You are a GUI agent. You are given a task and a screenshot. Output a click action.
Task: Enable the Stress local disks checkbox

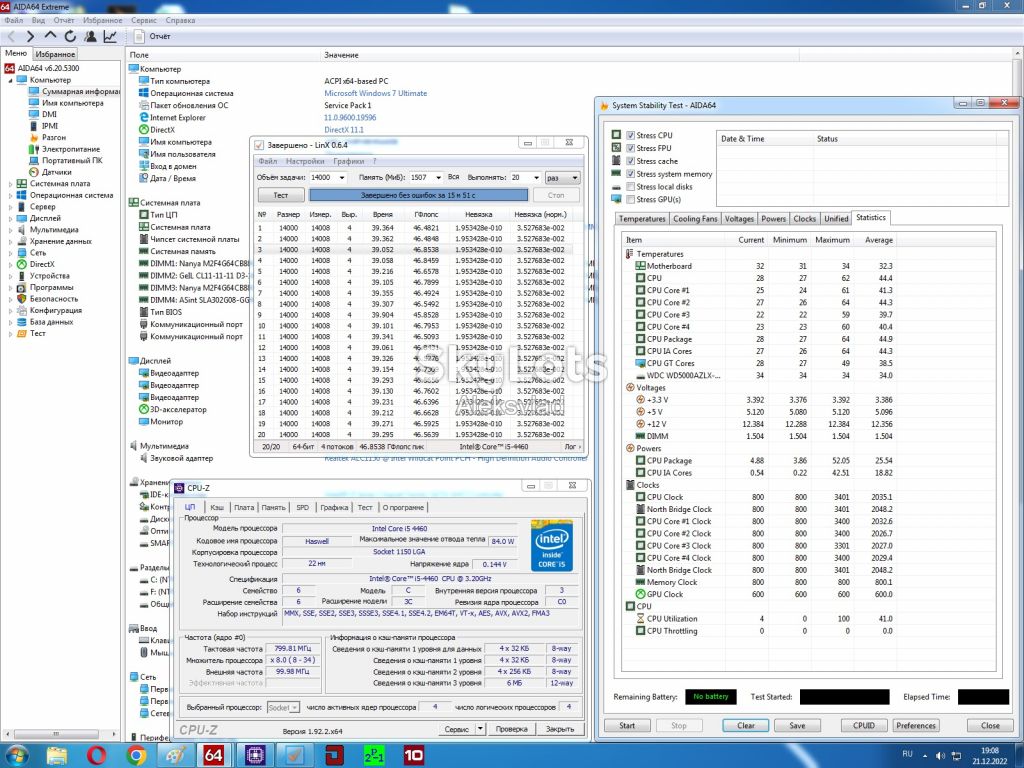630,187
